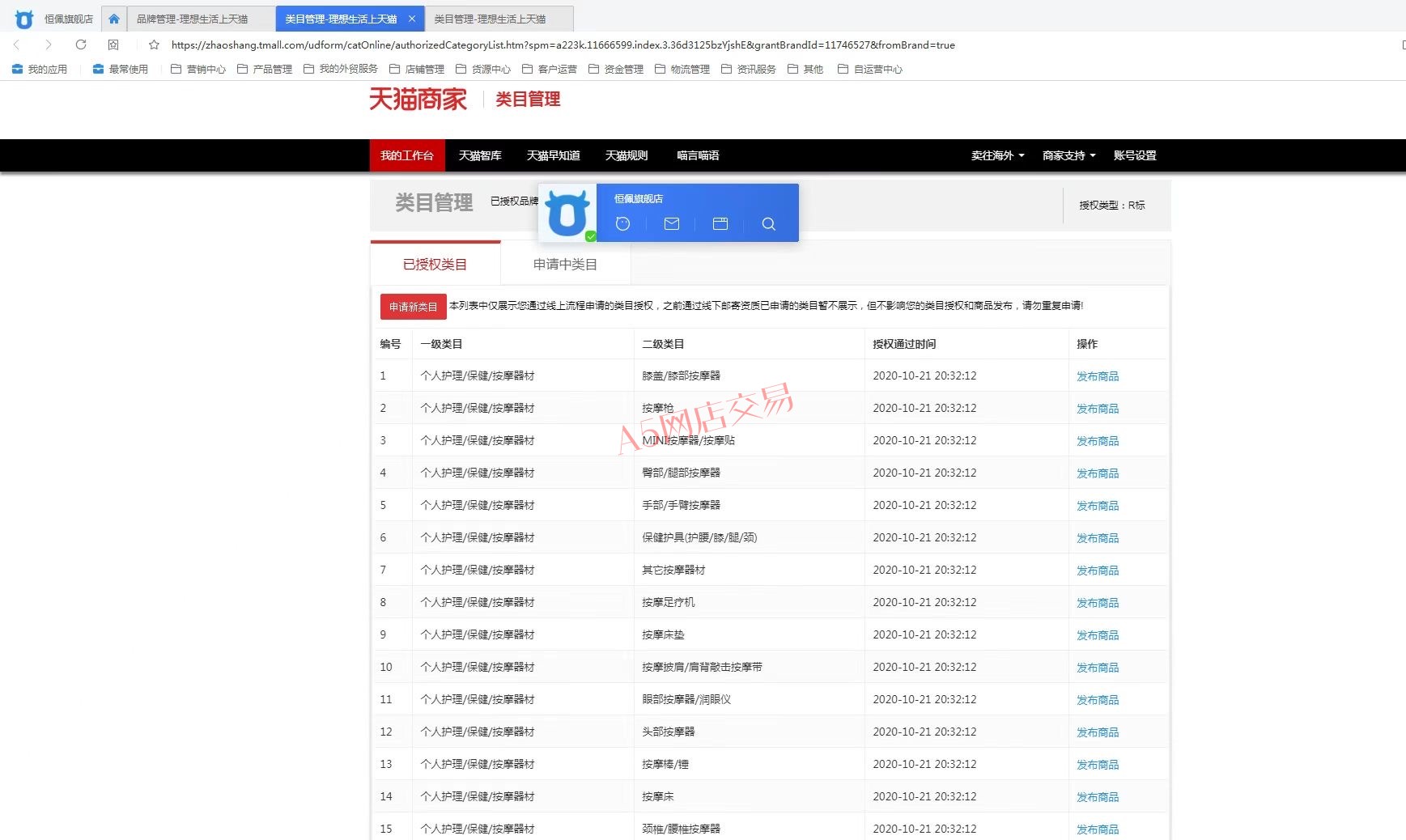Open the home tab icon
This screenshot has width=1406, height=840.
coord(114,19)
